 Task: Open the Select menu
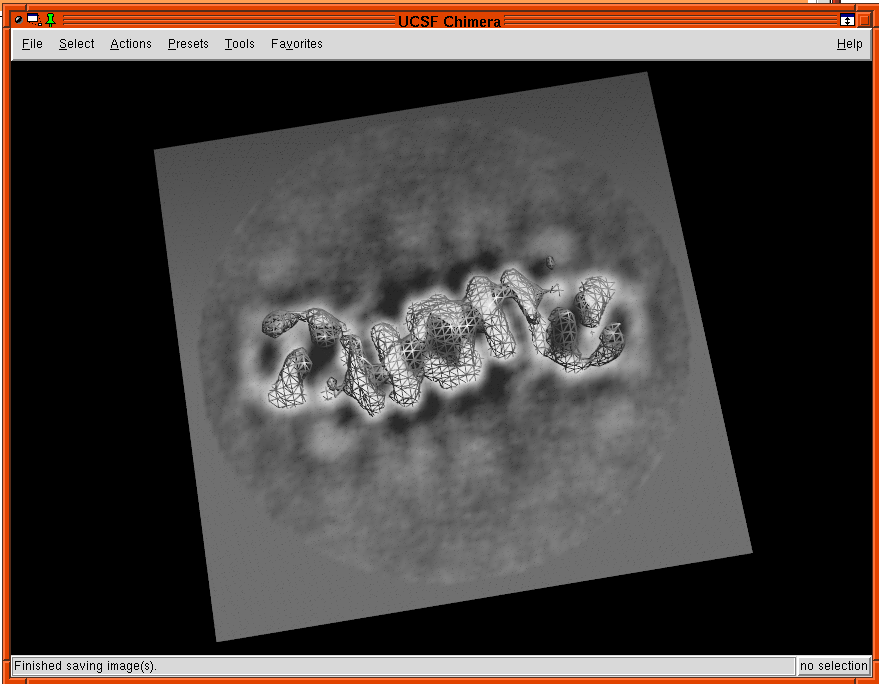(76, 44)
